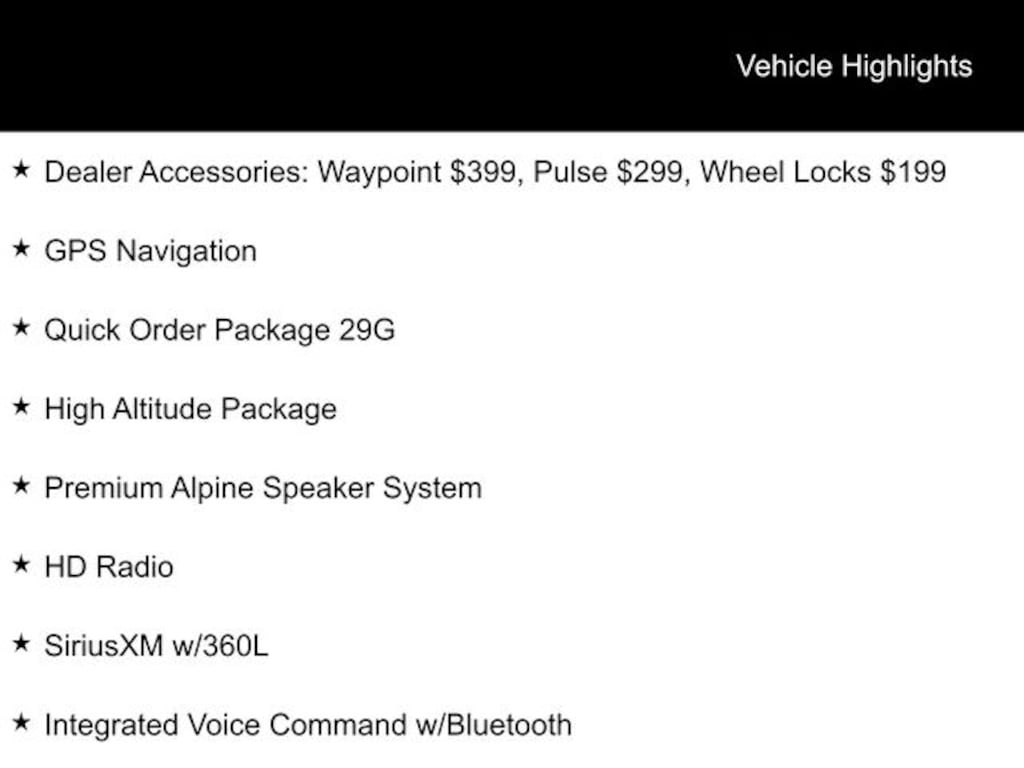This screenshot has width=1024, height=768.
Task: Select the Vehicle Highlights header title
Action: click(854, 67)
